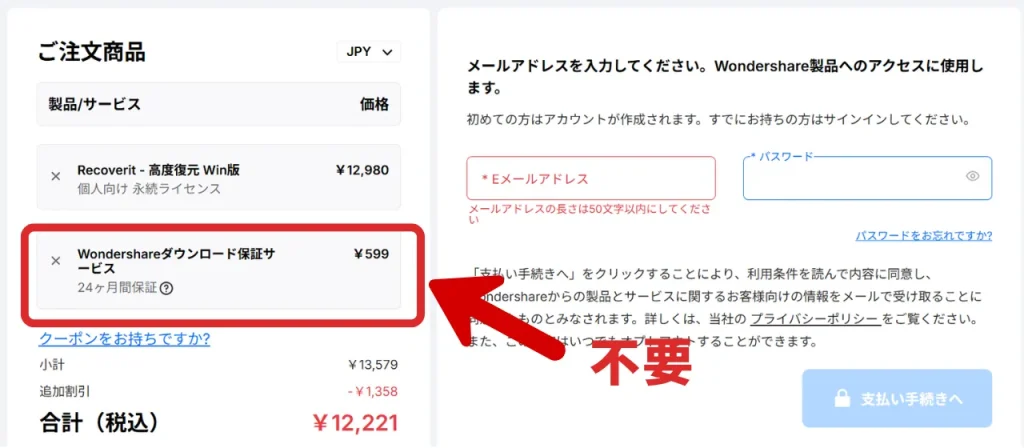Click the total amount ¥12,221
The image size is (1024, 448).
(355, 423)
